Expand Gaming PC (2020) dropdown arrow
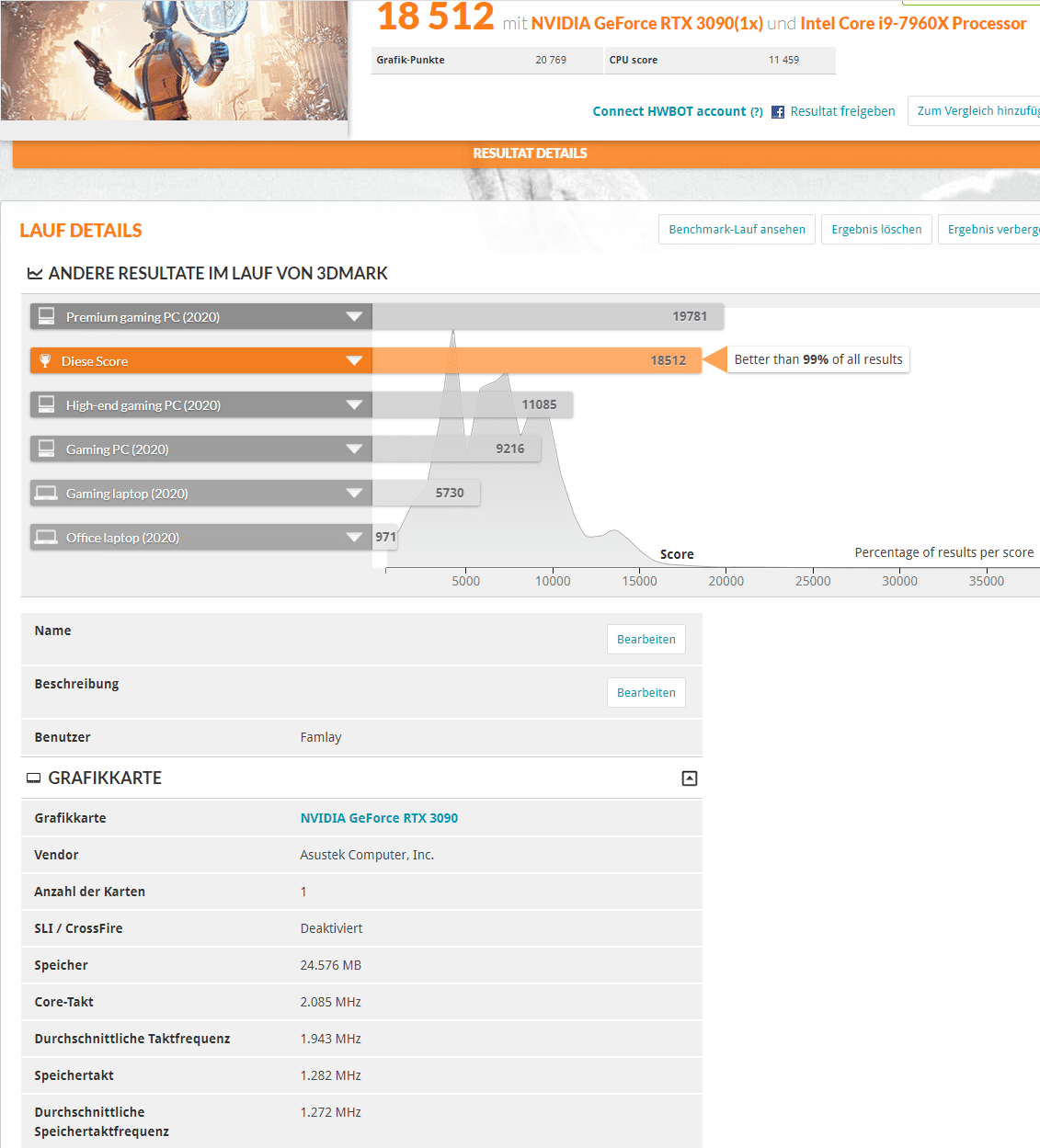 point(354,449)
